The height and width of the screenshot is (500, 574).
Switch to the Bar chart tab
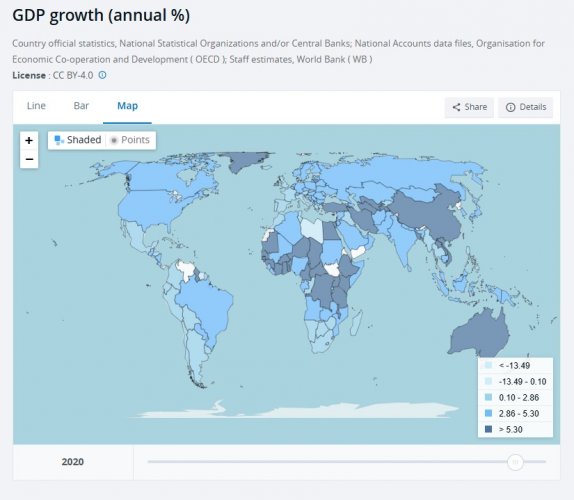pos(81,106)
